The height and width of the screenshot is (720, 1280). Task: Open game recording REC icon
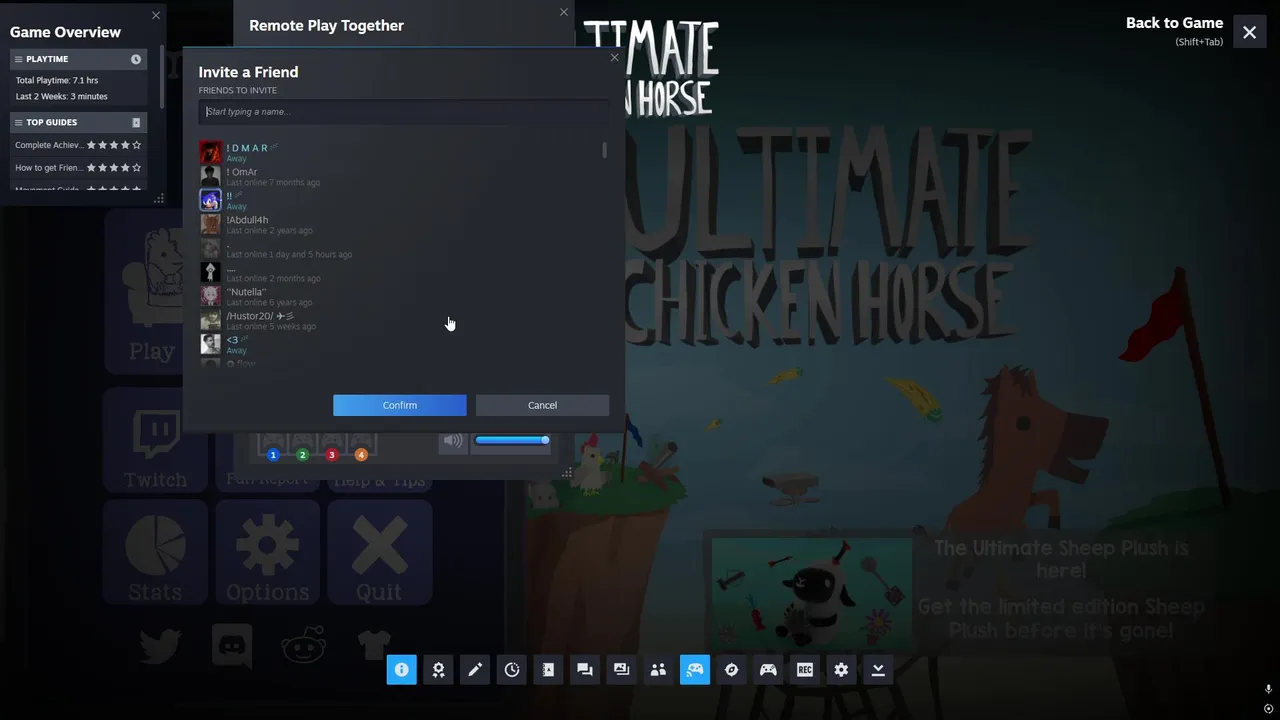(805, 670)
